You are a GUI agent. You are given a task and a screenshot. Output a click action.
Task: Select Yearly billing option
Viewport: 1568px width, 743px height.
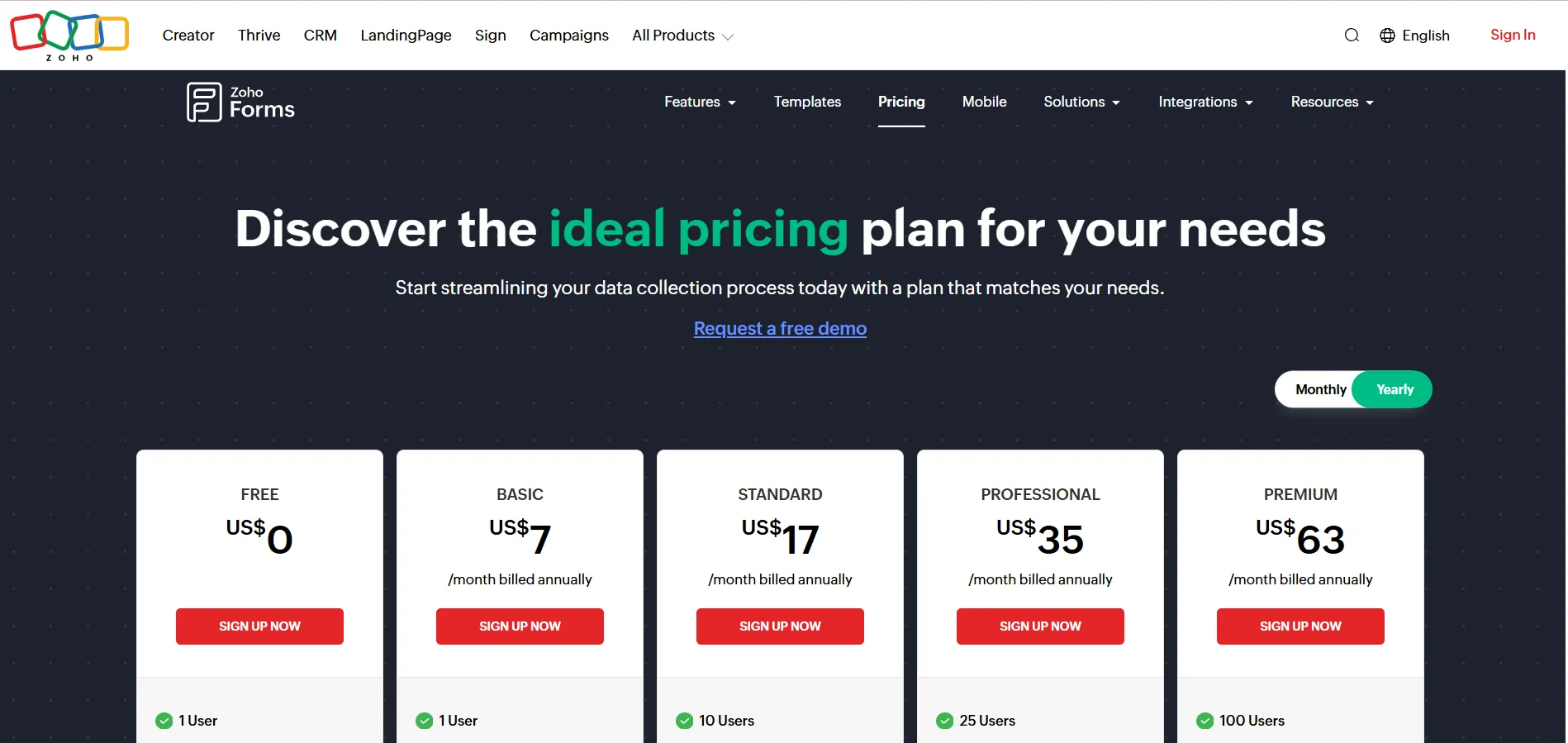click(1392, 389)
